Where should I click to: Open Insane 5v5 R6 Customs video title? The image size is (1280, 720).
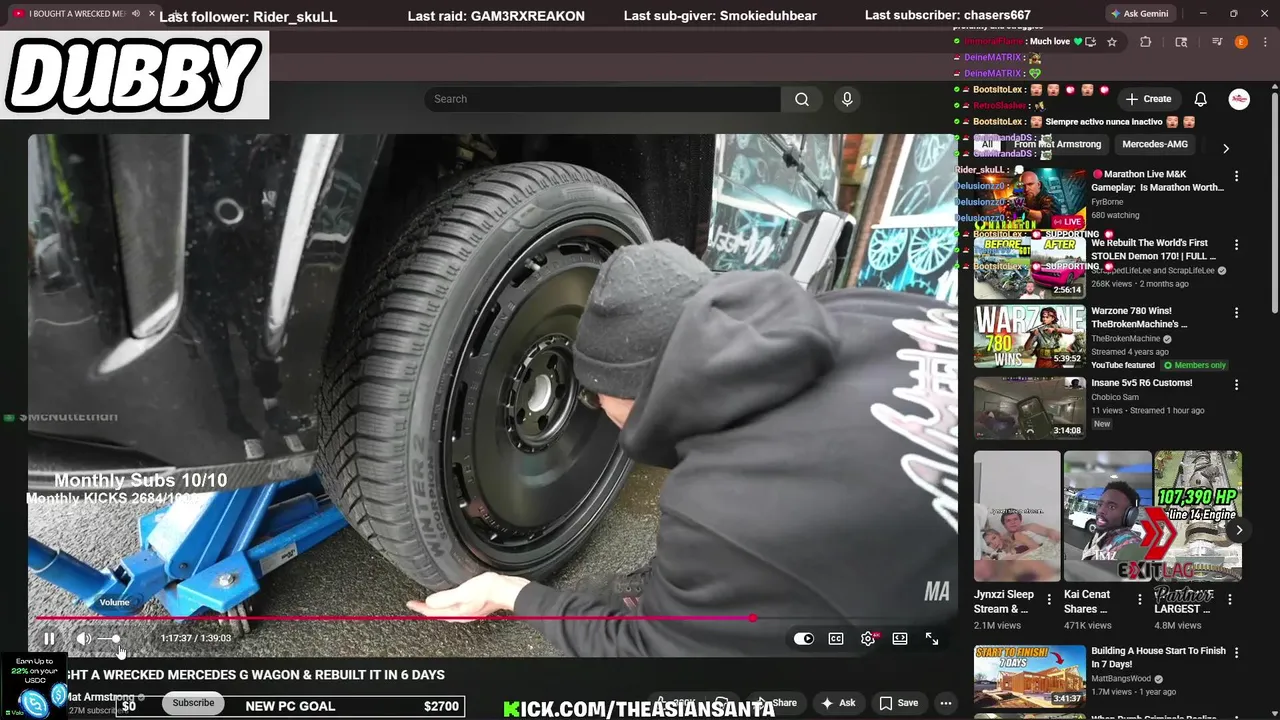pos(1142,383)
